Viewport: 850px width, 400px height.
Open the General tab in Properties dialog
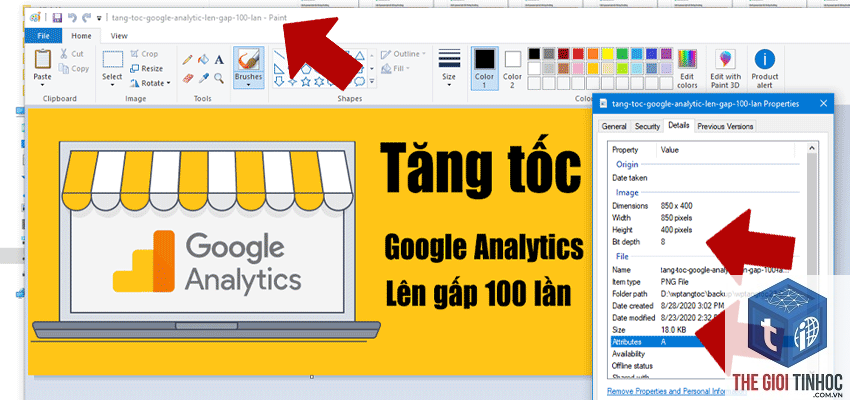coord(614,126)
